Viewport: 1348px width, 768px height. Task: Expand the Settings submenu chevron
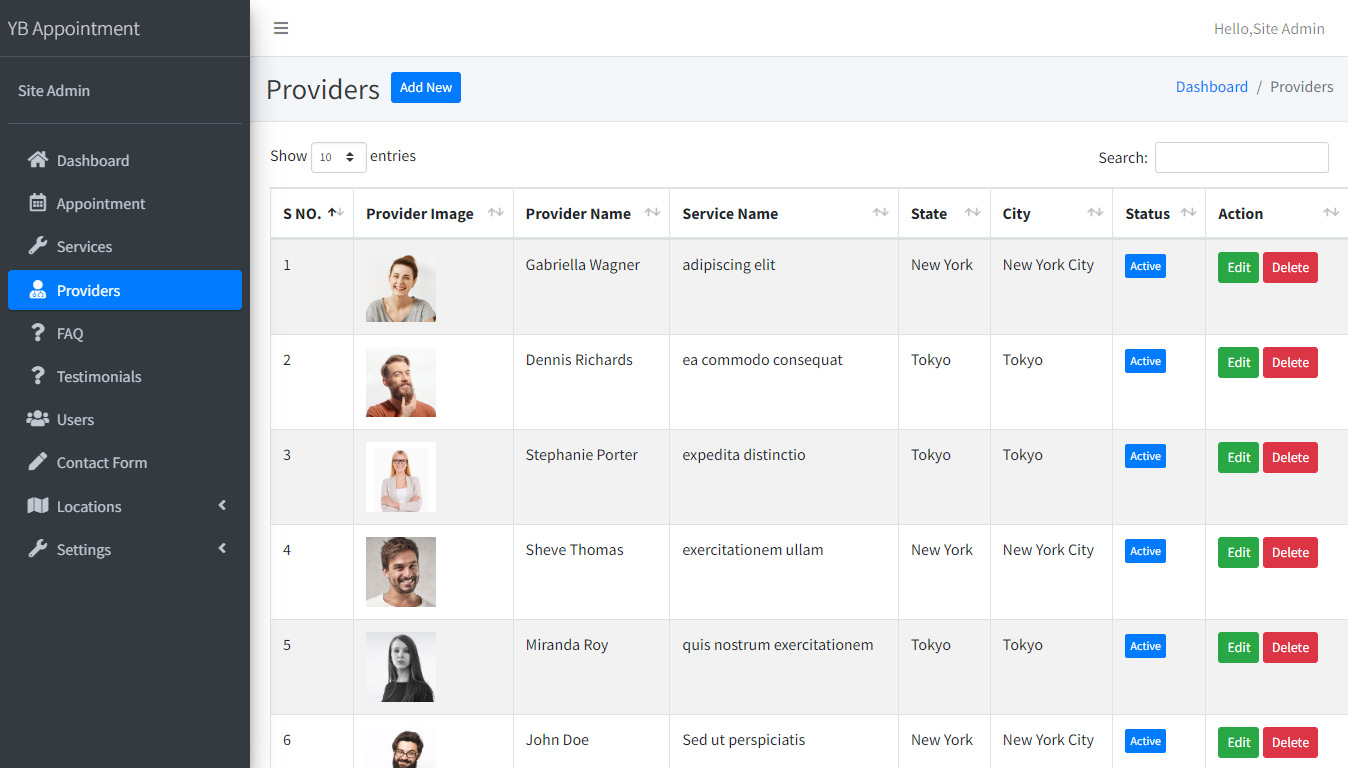(222, 549)
